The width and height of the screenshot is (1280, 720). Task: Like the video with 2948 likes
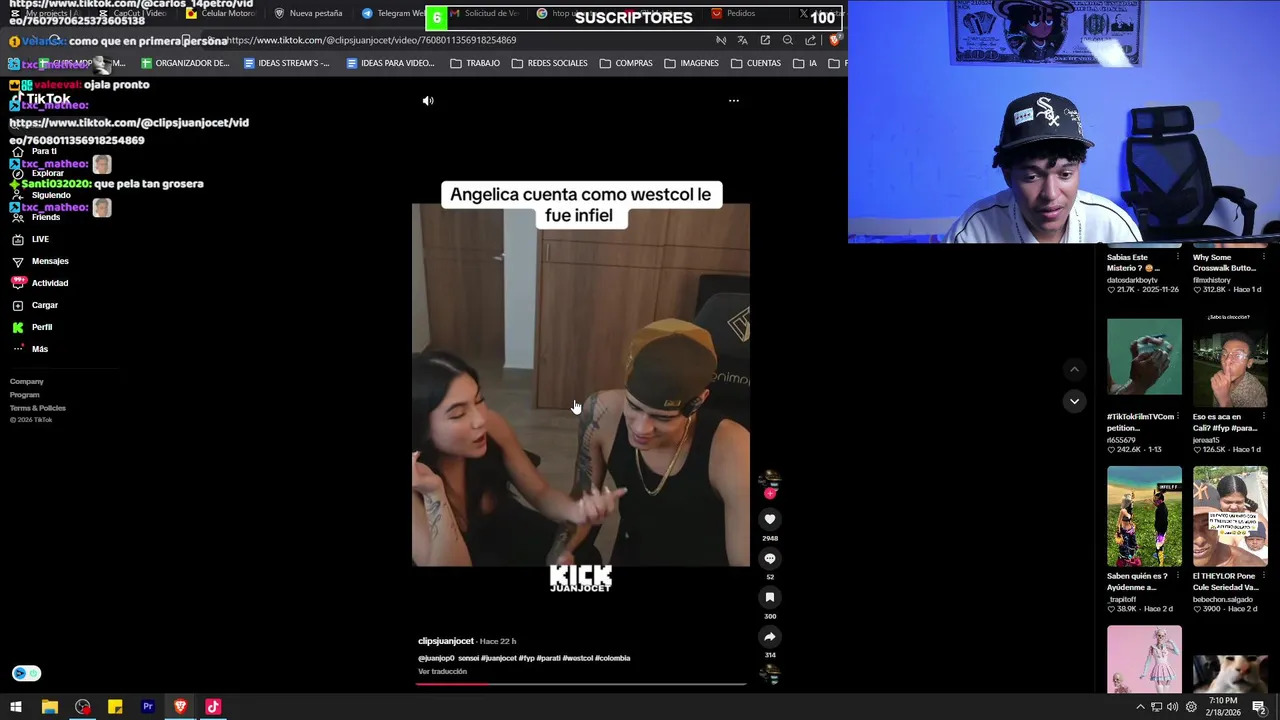point(770,519)
